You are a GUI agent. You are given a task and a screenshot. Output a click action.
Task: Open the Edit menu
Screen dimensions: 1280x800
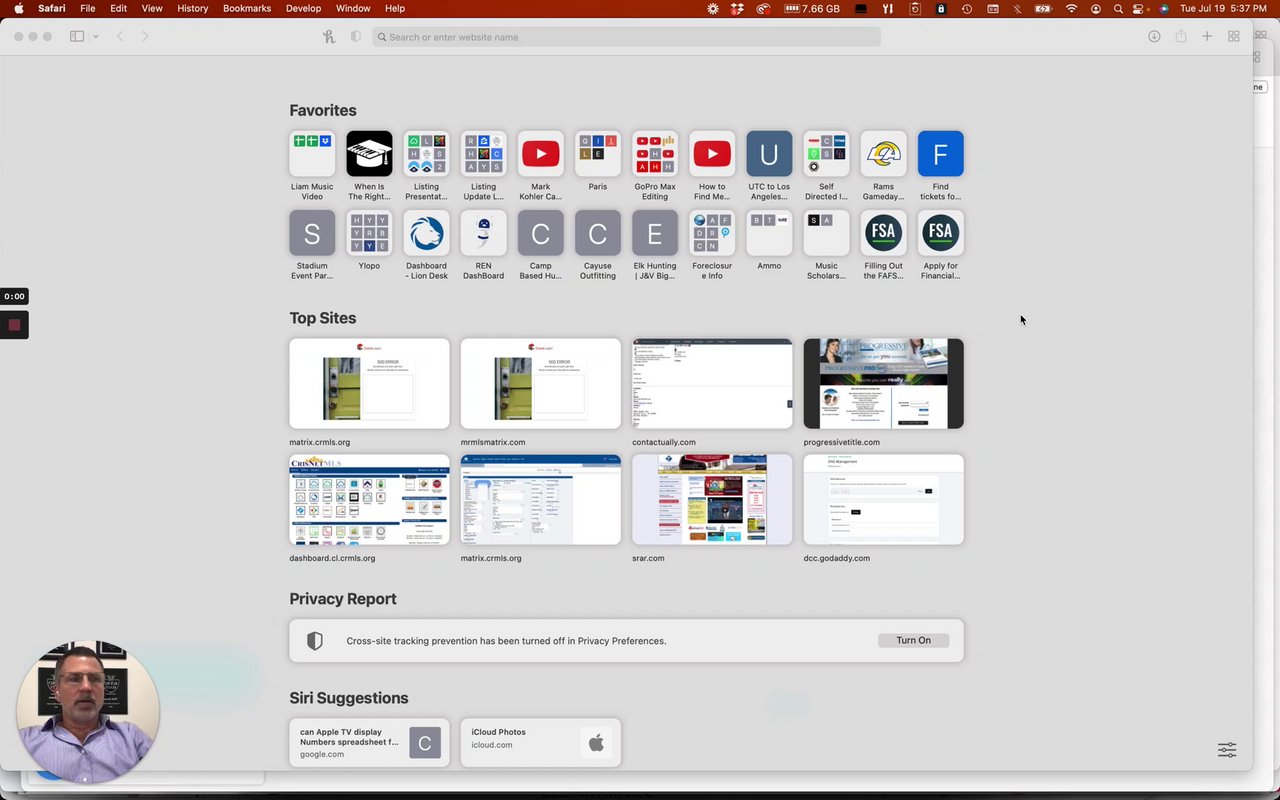pos(118,8)
